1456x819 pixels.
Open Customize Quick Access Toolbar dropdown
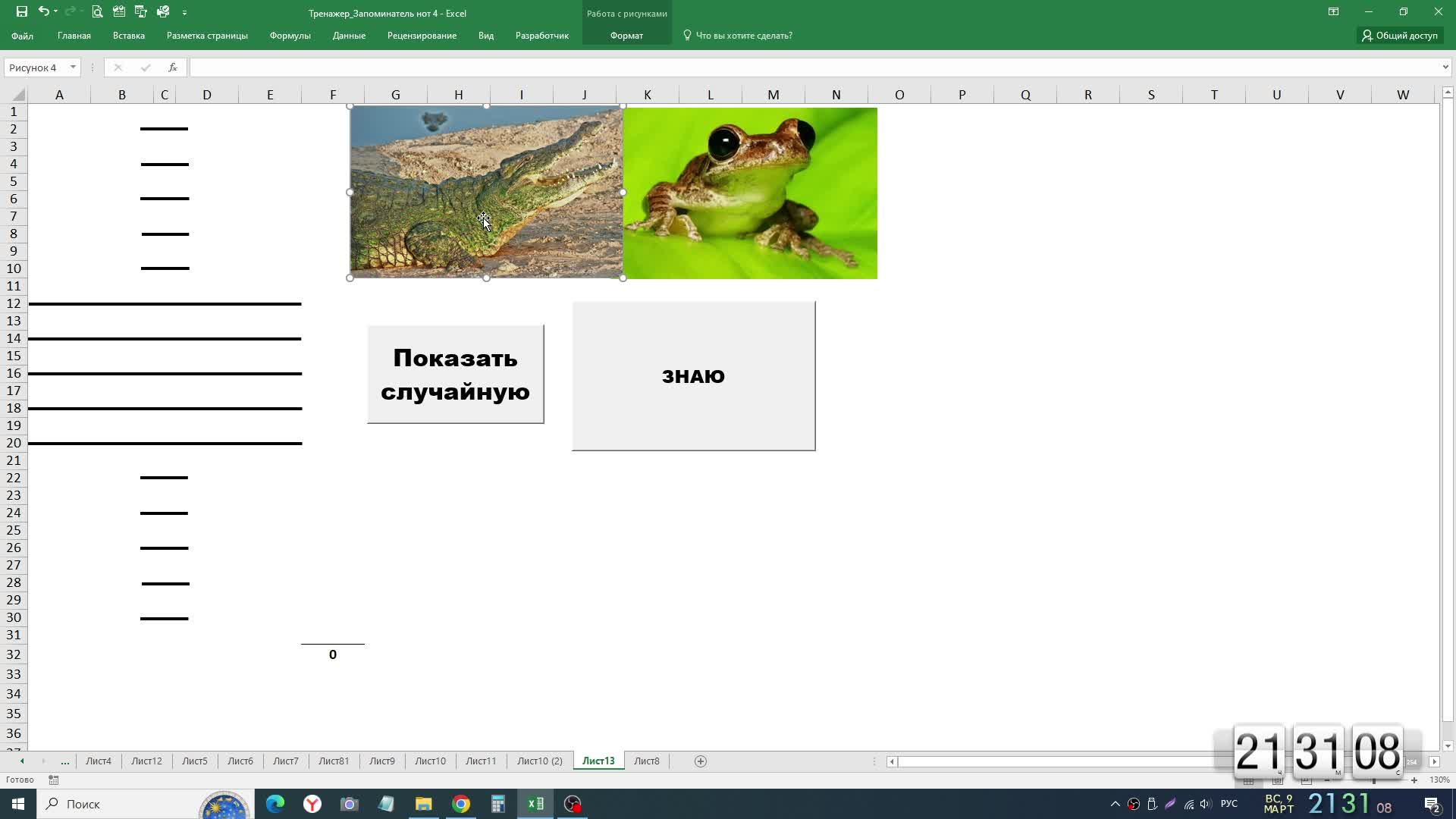pos(184,12)
